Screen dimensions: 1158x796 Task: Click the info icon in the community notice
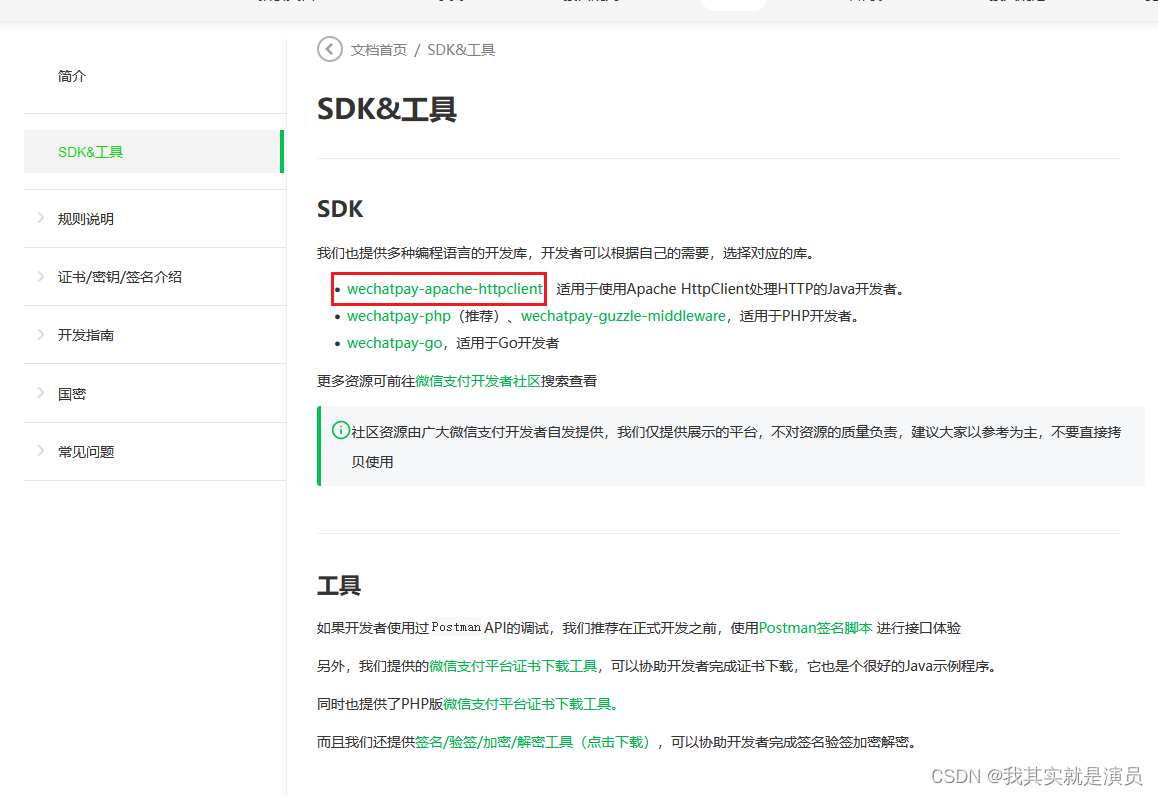[340, 430]
